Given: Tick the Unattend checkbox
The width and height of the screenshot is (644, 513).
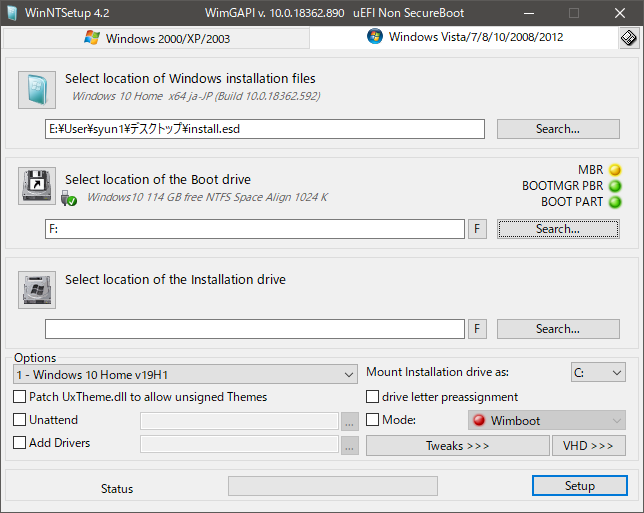Looking at the screenshot, I should click(x=19, y=420).
